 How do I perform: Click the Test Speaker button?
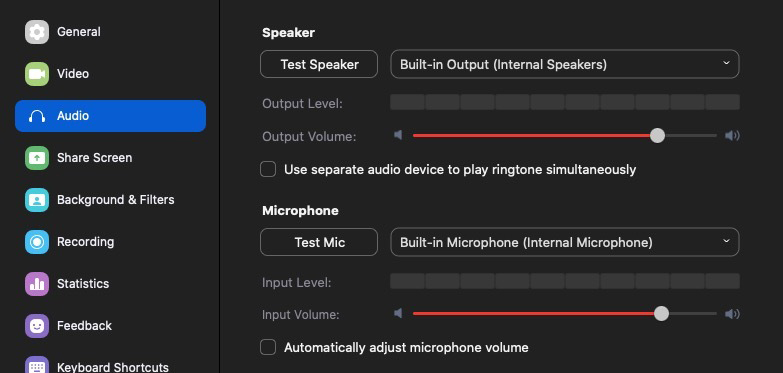point(319,64)
